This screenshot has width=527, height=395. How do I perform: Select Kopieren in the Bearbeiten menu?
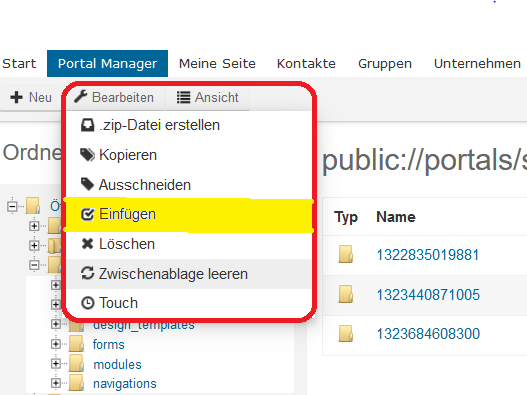[x=189, y=155]
